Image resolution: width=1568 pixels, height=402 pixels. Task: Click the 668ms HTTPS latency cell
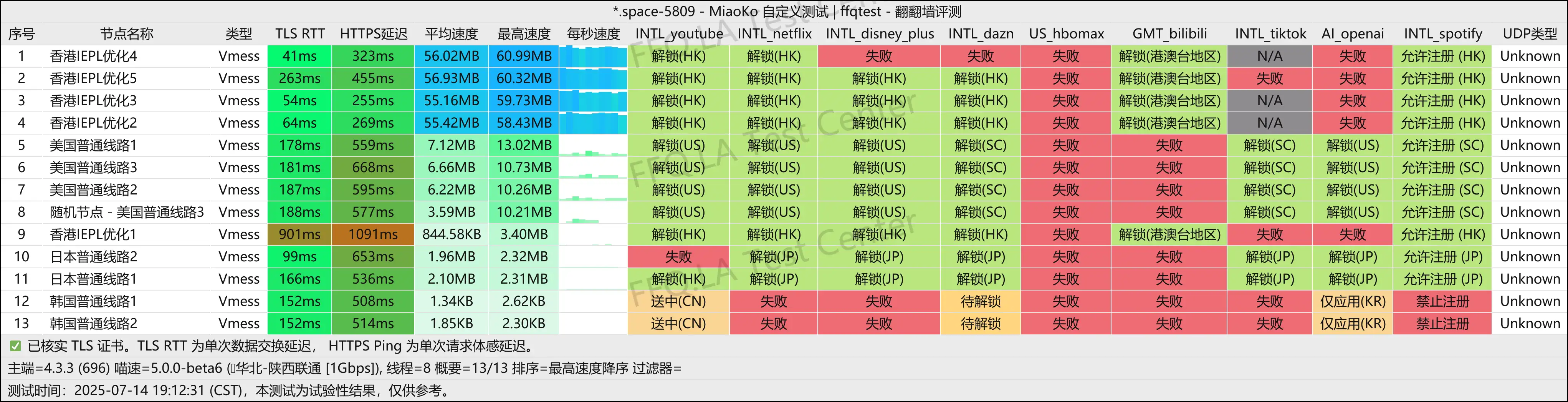(x=373, y=168)
